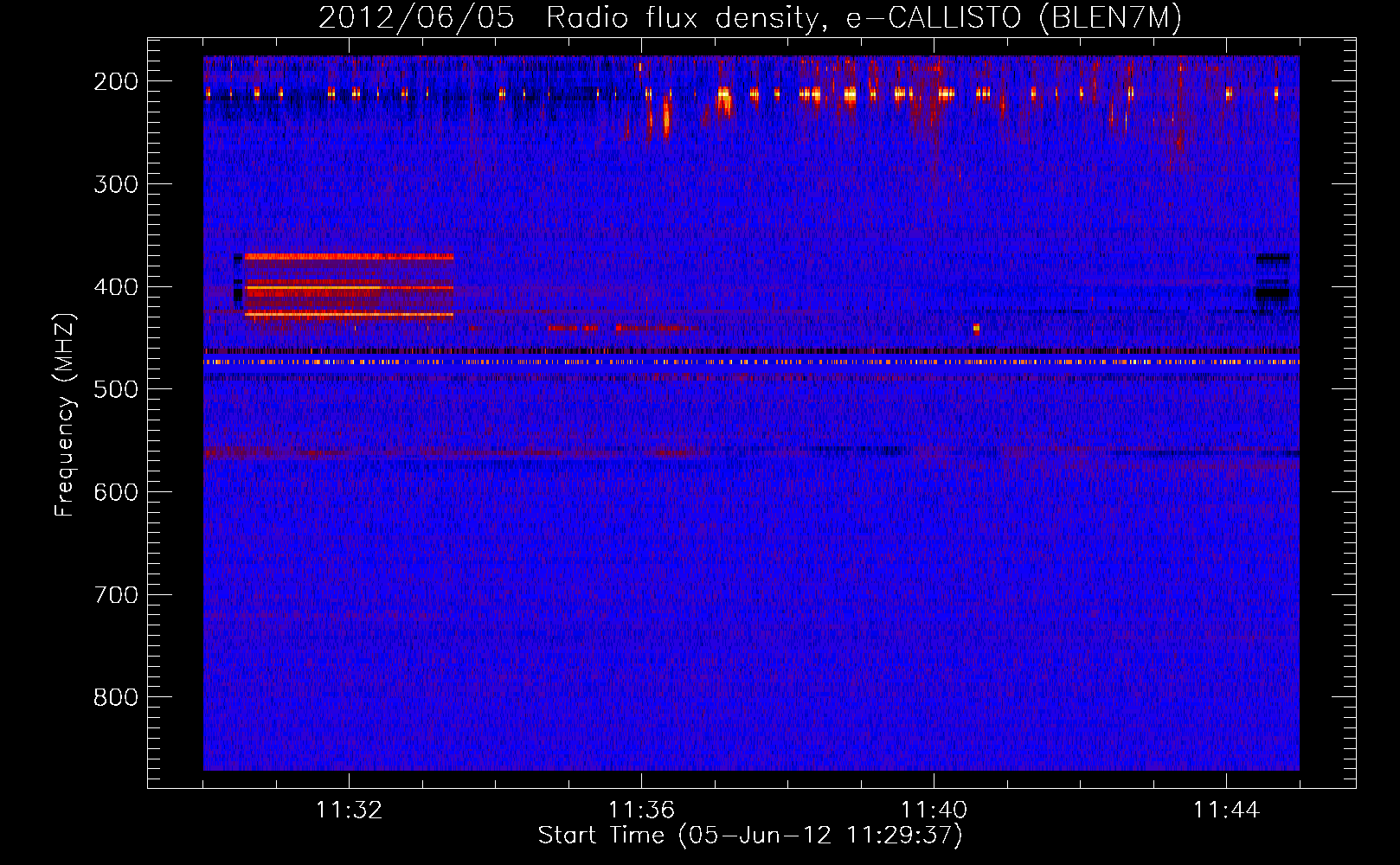The width and height of the screenshot is (1400, 865).
Task: Click the 800 frequency tick label
Action: coord(116,697)
